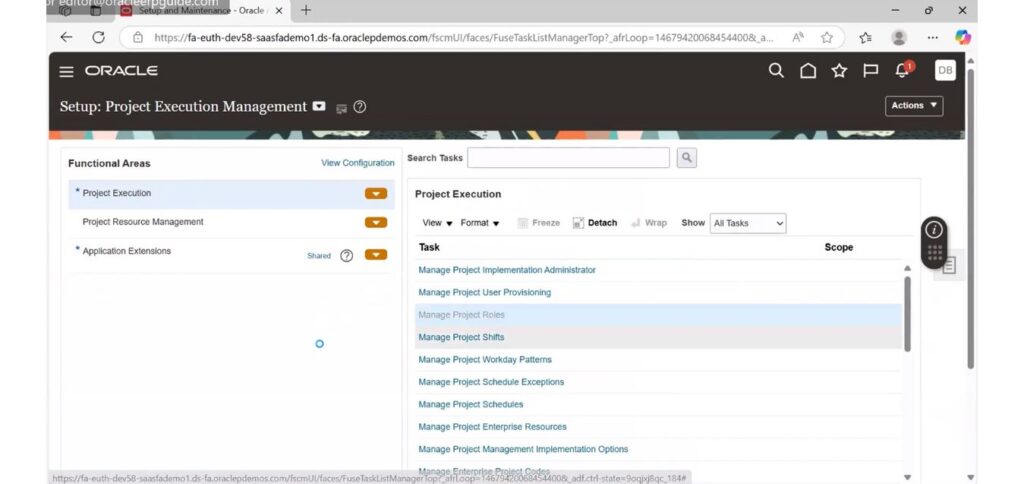Click the Wrap toolbar button

pos(649,223)
